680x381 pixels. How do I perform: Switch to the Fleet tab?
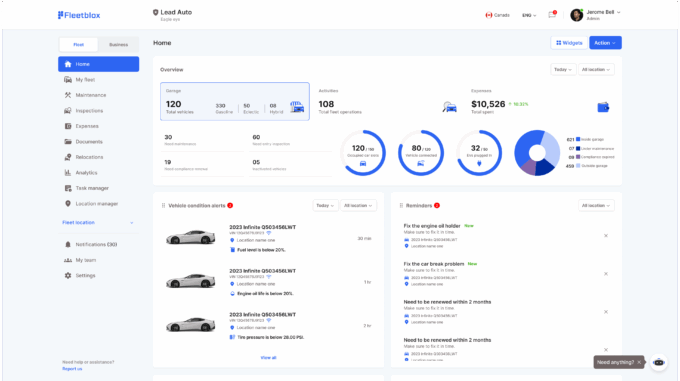78,45
